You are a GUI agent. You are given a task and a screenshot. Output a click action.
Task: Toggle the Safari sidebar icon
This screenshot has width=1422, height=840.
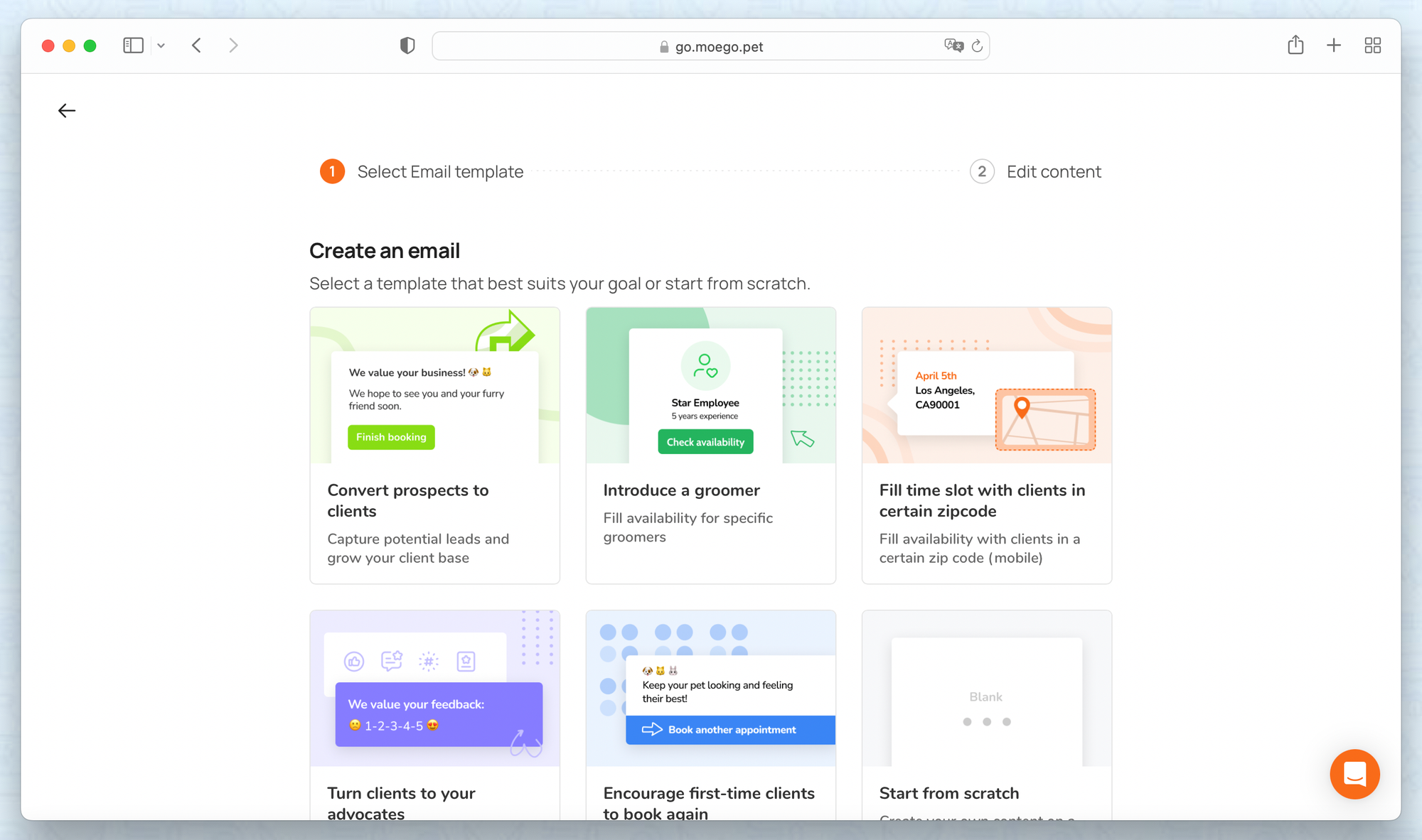tap(133, 46)
